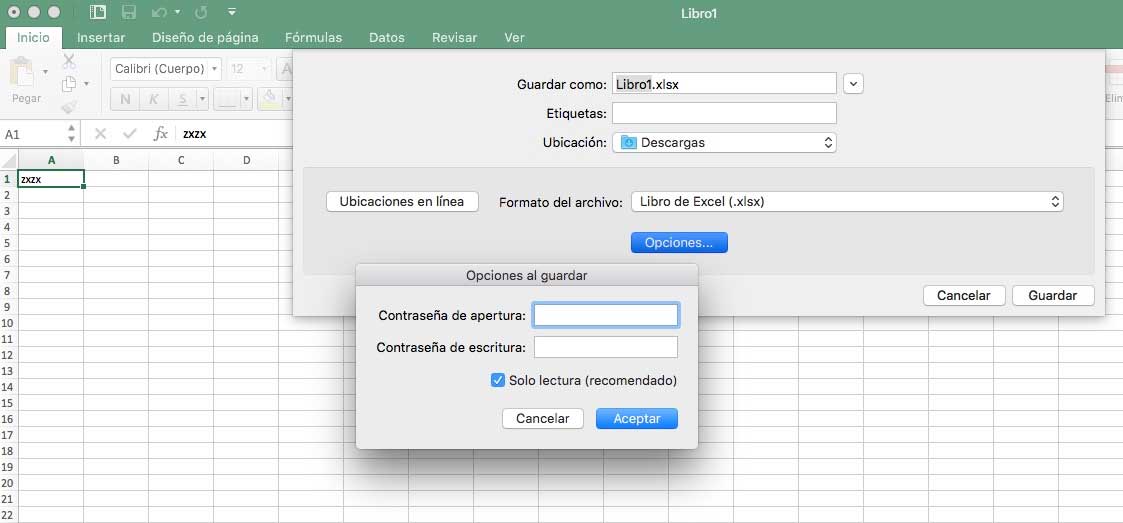The width and height of the screenshot is (1123, 523).
Task: Click the Ubicaciones en línea button
Action: (402, 202)
